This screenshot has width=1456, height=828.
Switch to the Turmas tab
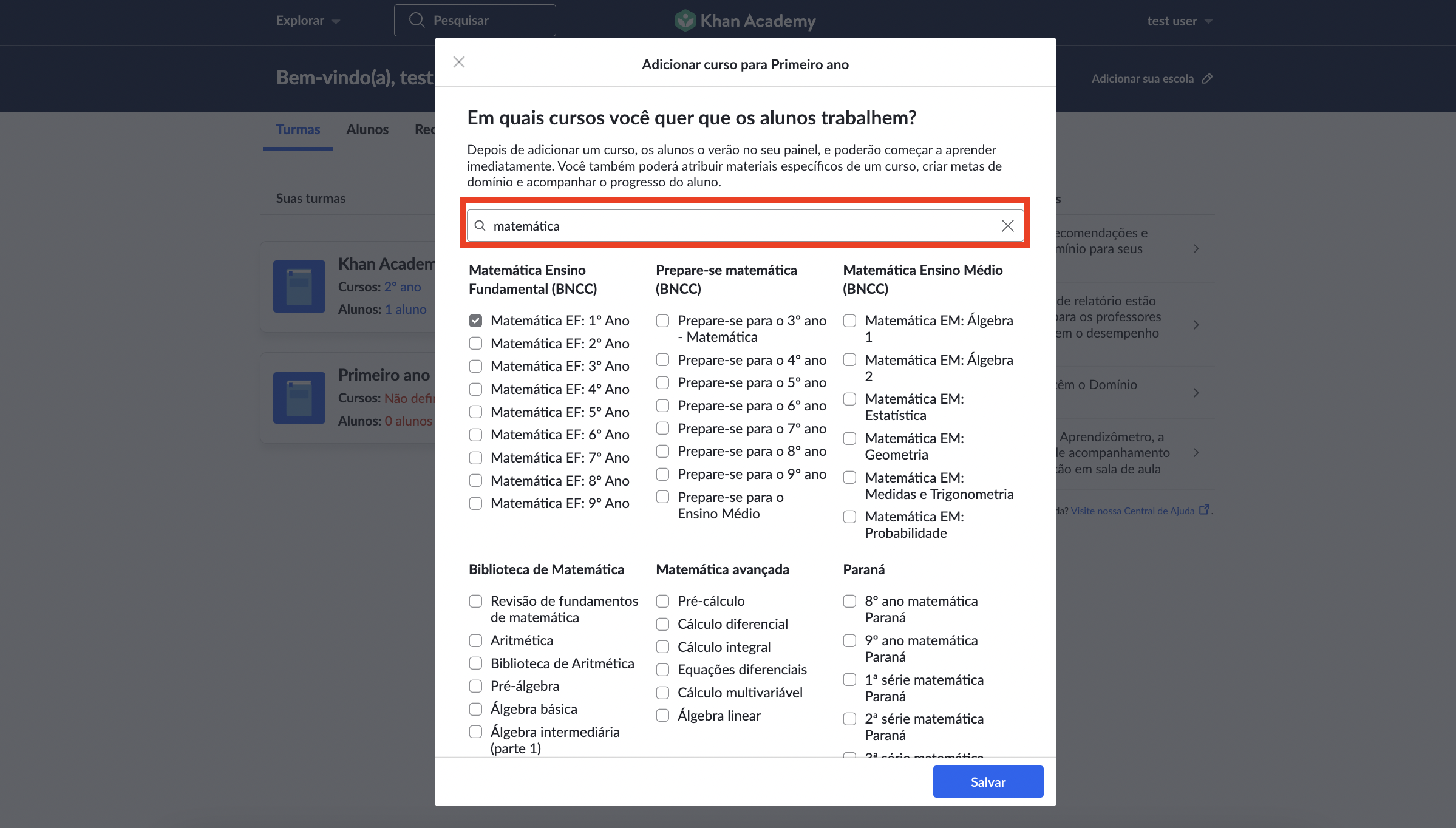(298, 129)
